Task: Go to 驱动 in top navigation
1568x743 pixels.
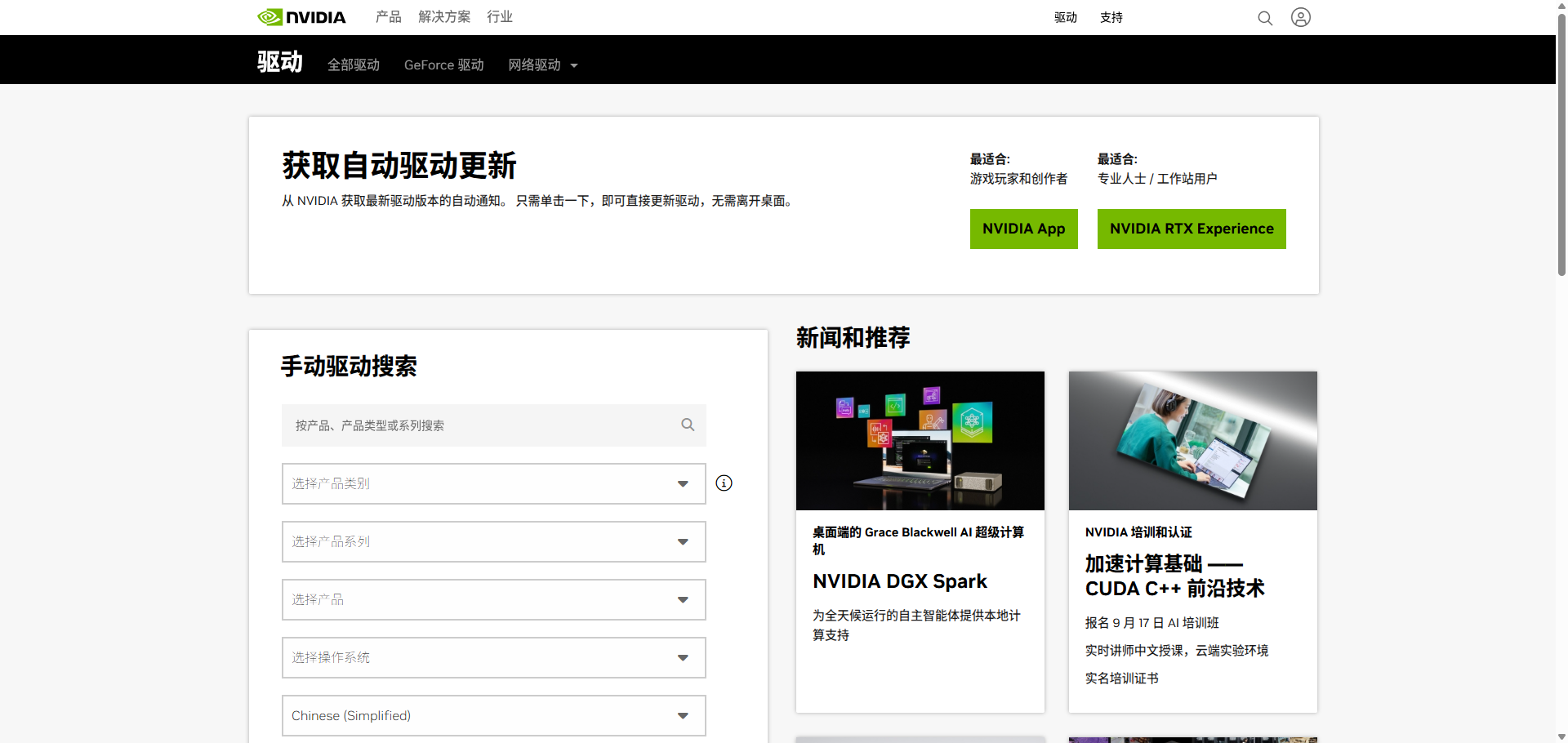Action: [1066, 17]
